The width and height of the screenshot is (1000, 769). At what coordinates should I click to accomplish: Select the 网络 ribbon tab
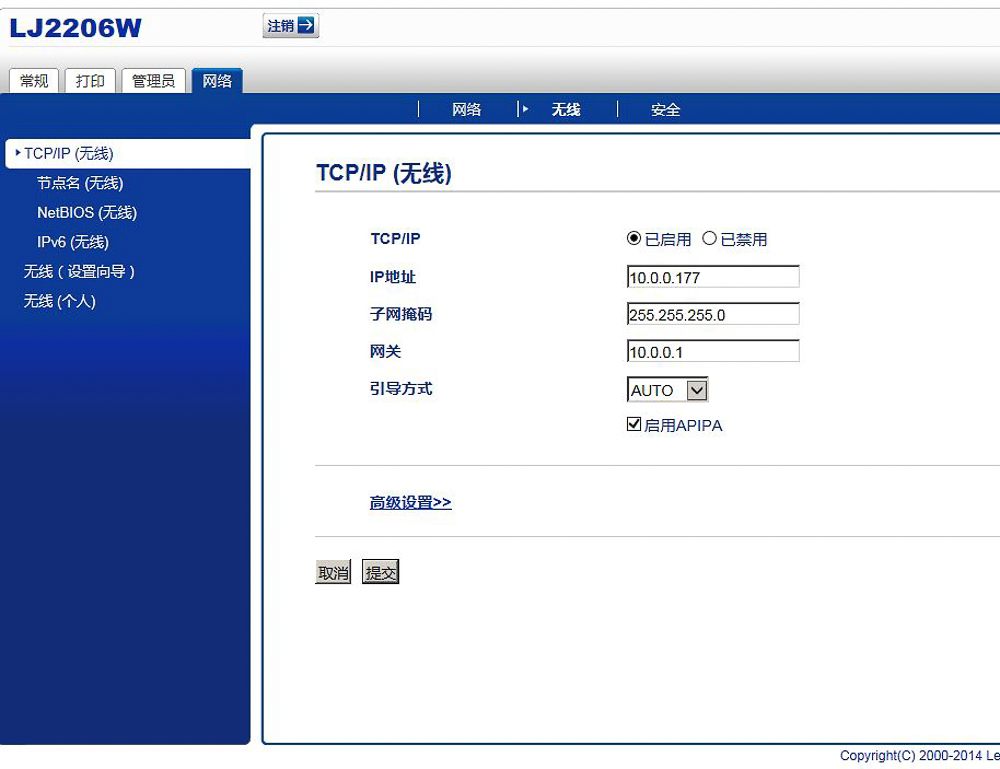pyautogui.click(x=218, y=80)
